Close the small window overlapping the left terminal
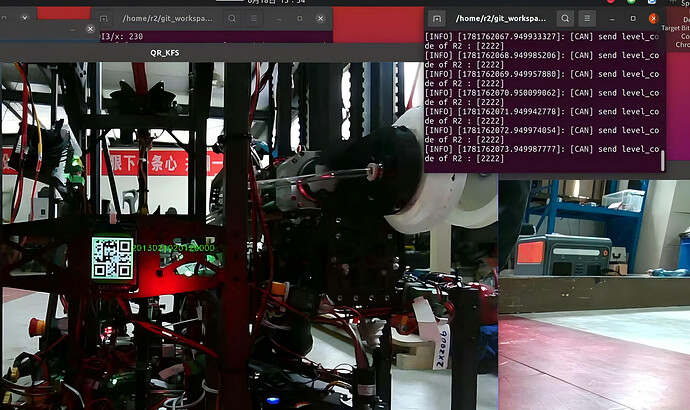The width and height of the screenshot is (690, 410). 90,29
